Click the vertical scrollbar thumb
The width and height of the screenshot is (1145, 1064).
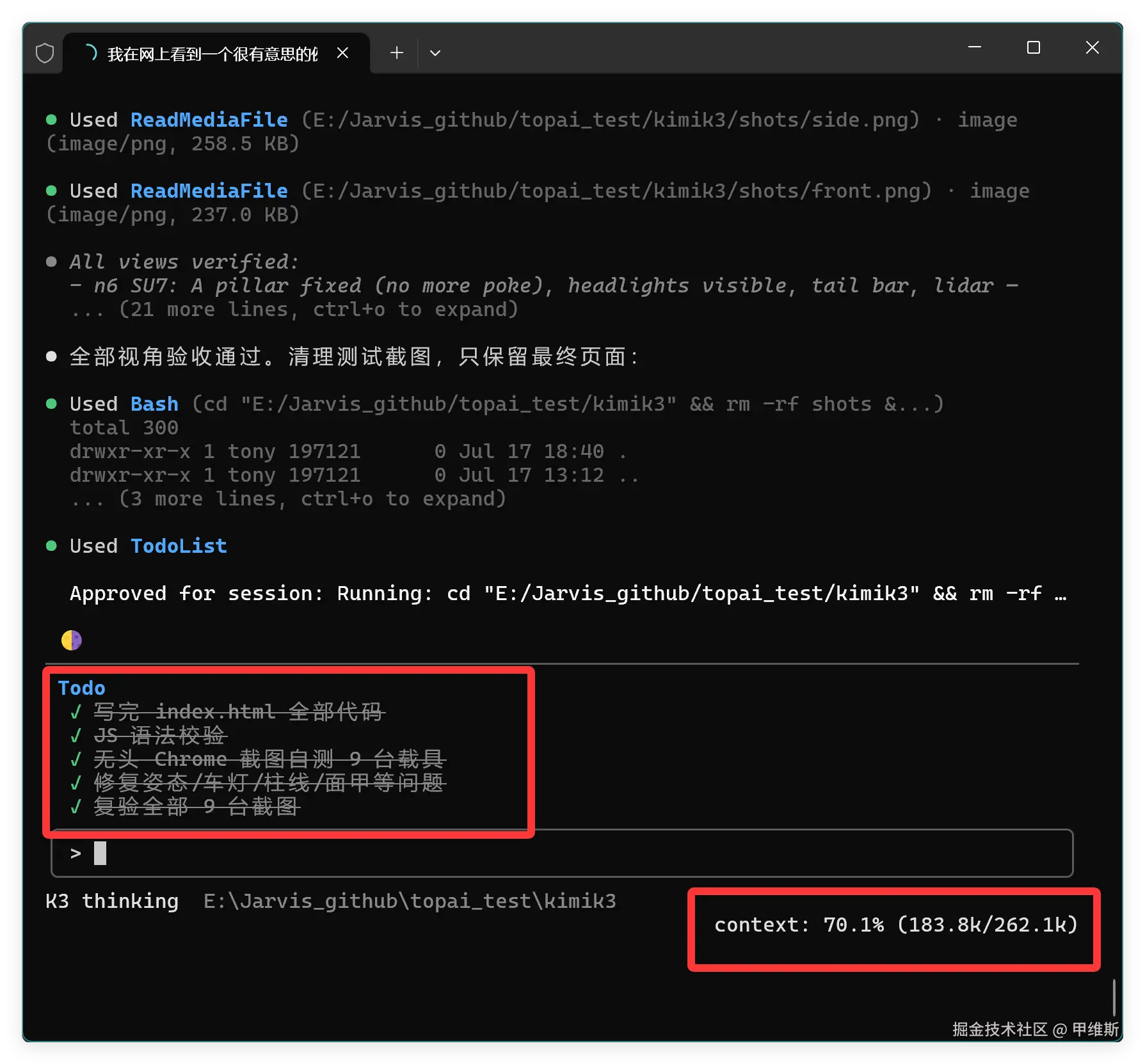pos(1114,997)
